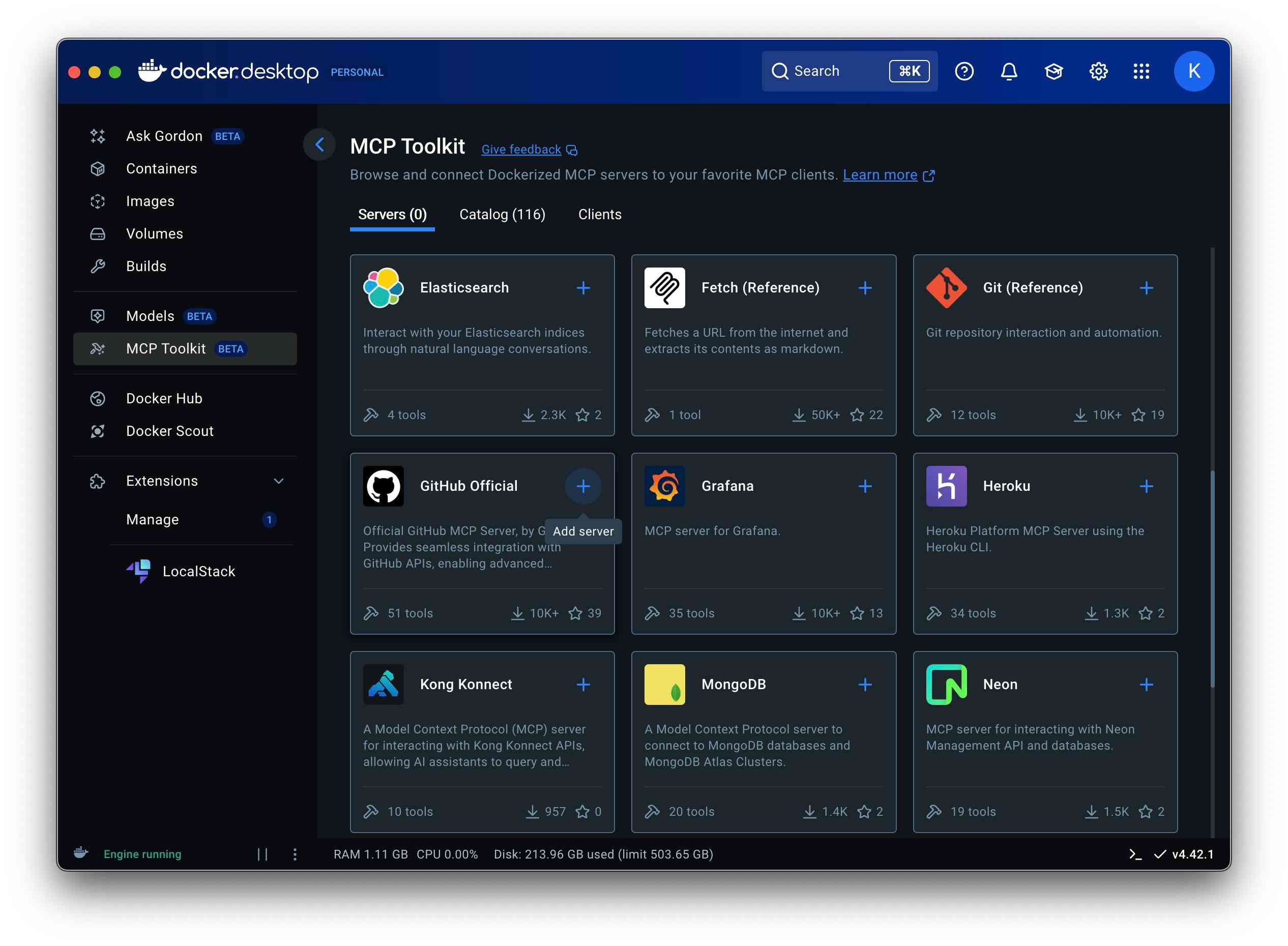Click the vertical scrollbar in server list
Viewport: 1288px width, 946px height.
pyautogui.click(x=1212, y=578)
